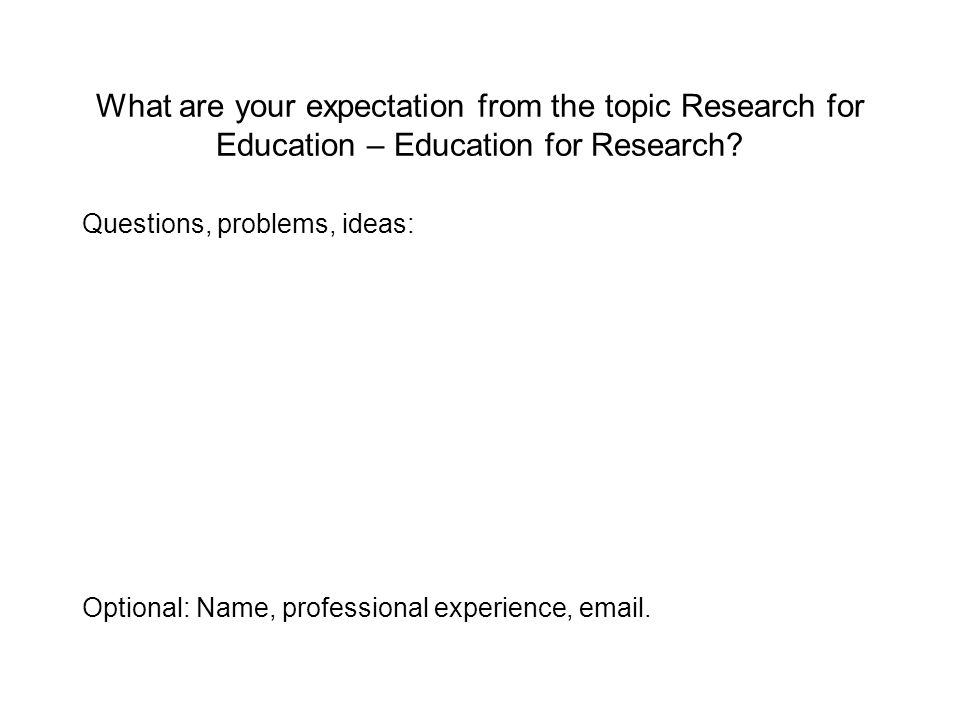960x720 pixels.
Task: Click the second "Education" after the dash
Action: 463,145
